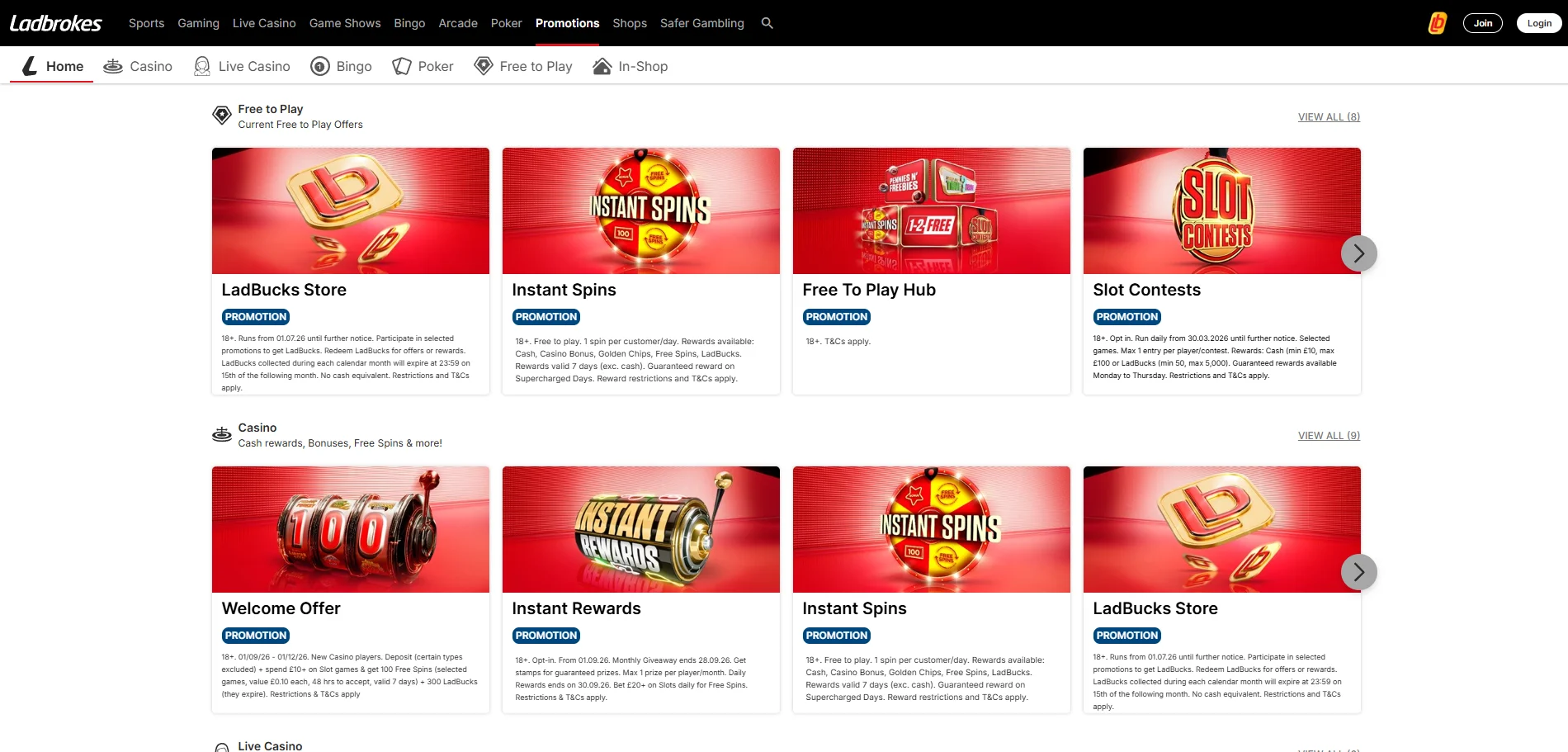Open Instant Spins image in Free to Play
This screenshot has width=1568, height=752.
641,210
